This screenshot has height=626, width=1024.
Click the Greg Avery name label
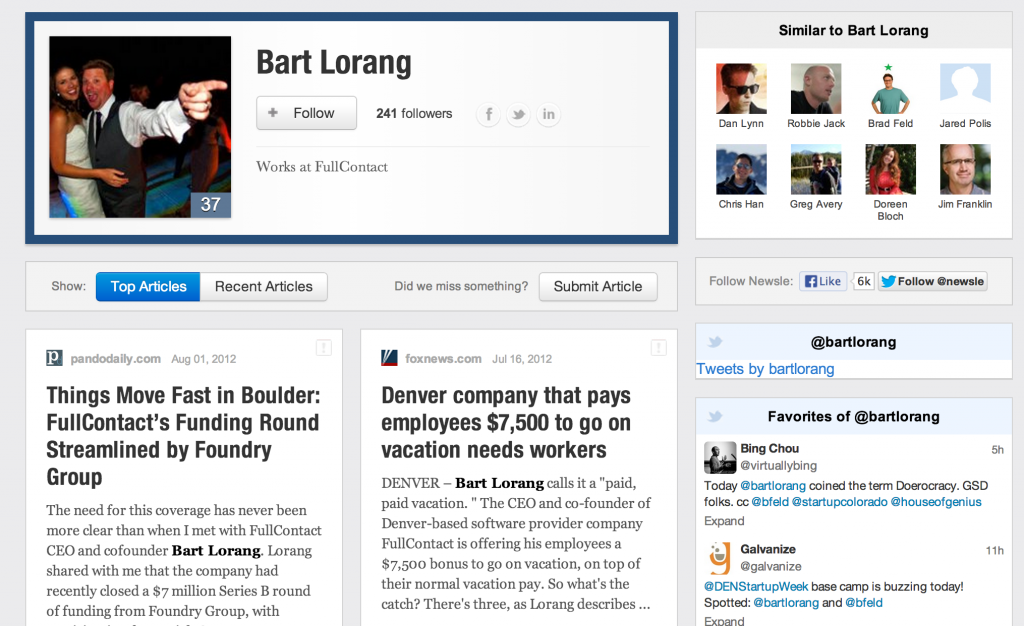click(x=816, y=204)
